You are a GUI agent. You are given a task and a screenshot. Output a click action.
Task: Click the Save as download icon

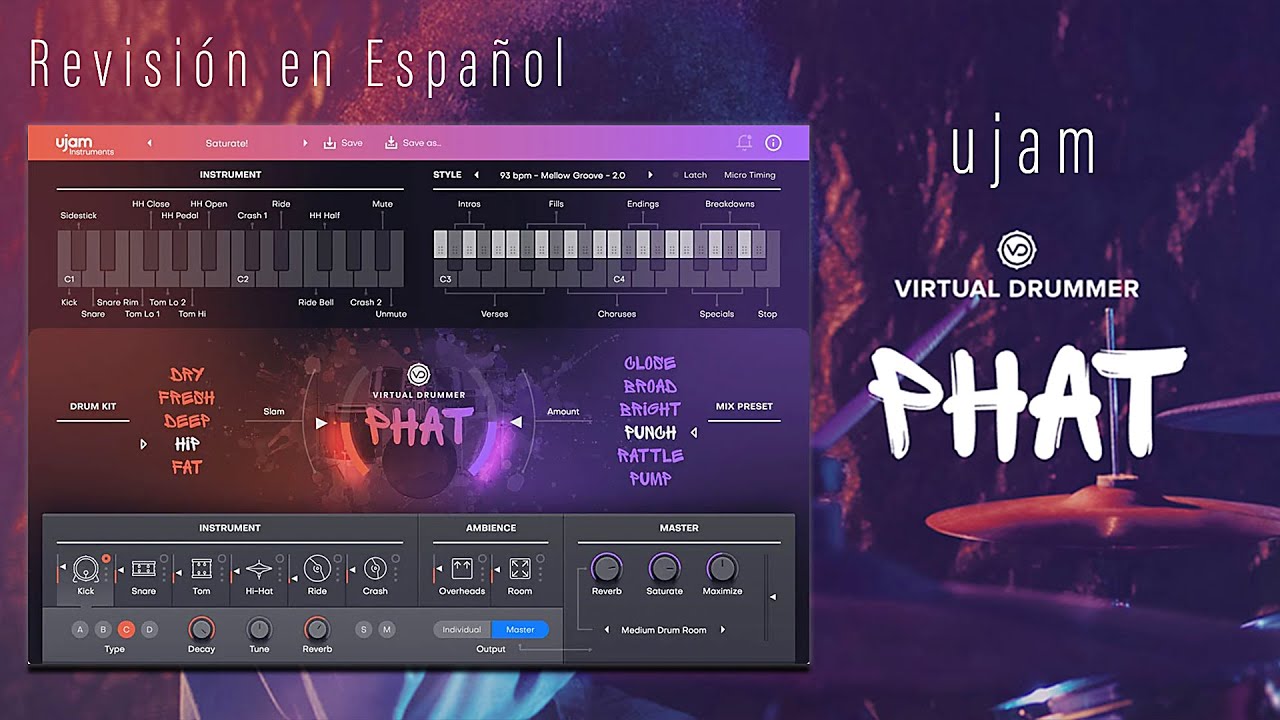tap(391, 143)
